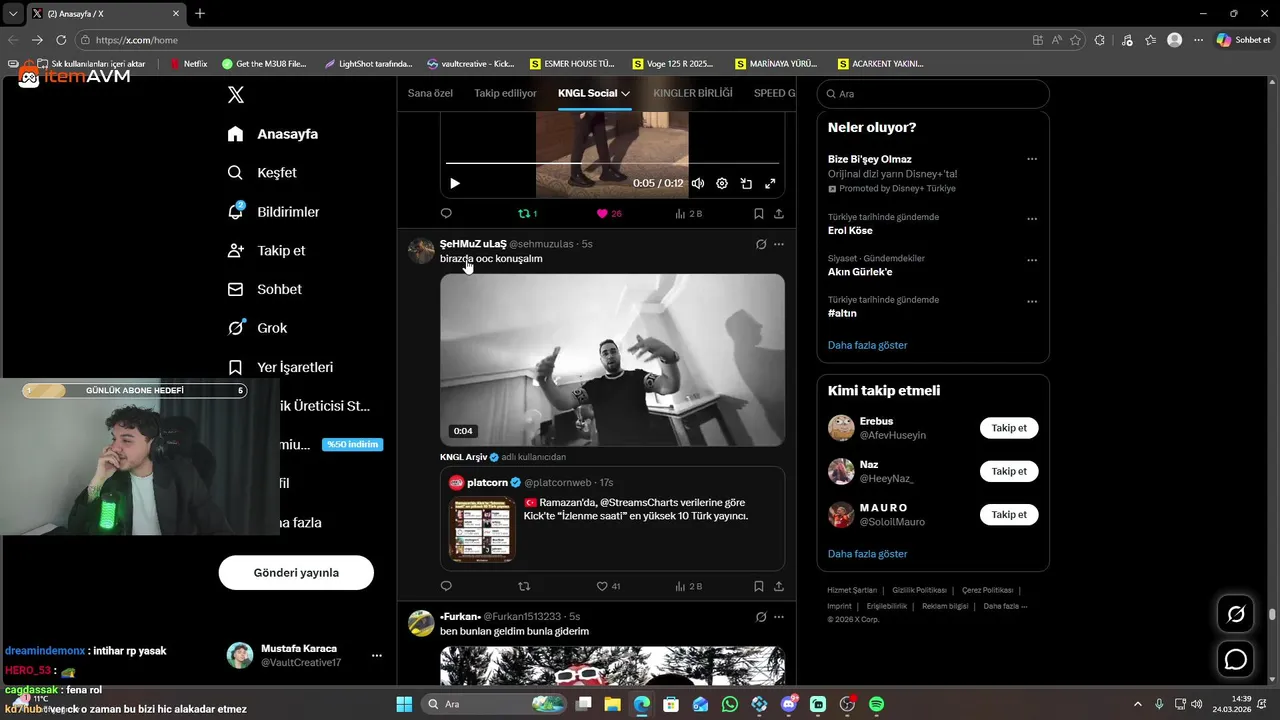Play the video in the top post
The image size is (1280, 720).
coord(455,184)
